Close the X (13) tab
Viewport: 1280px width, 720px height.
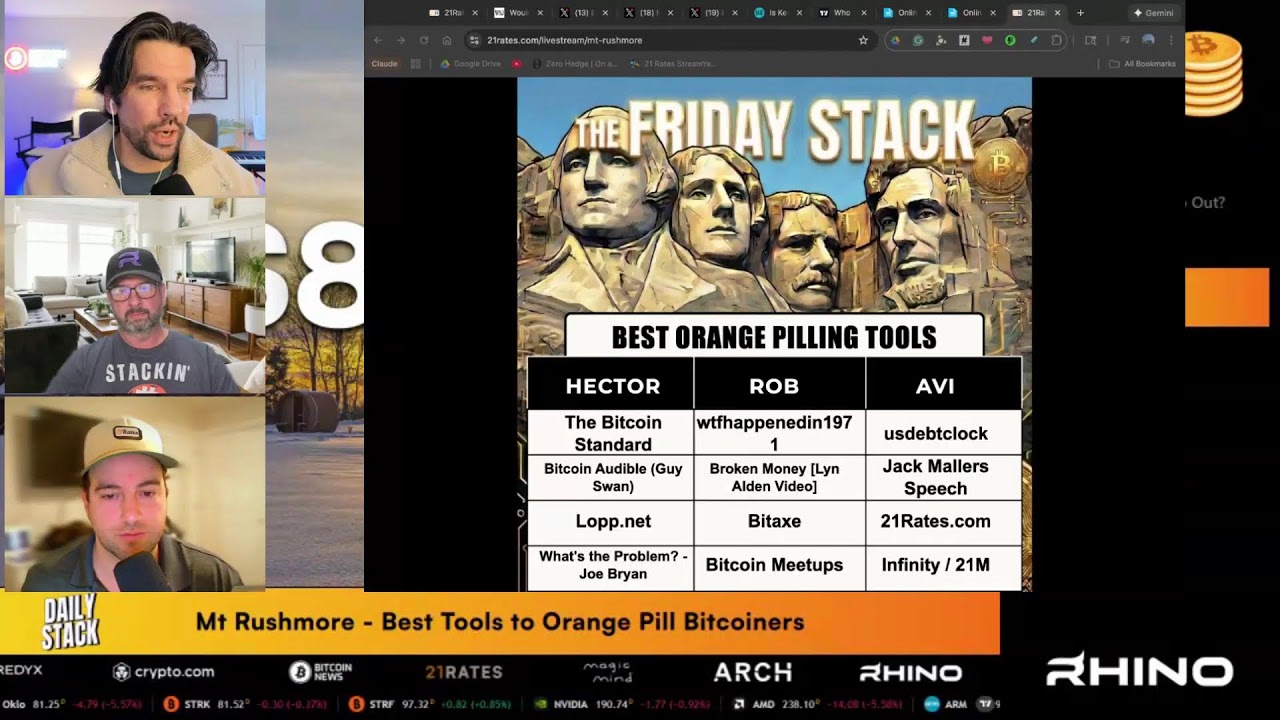point(604,13)
